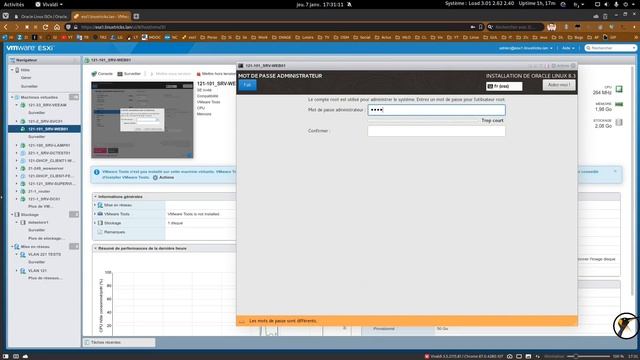The height and width of the screenshot is (360, 640).
Task: Select VM 21-249_wwwserver in navigator
Action: tap(45, 168)
